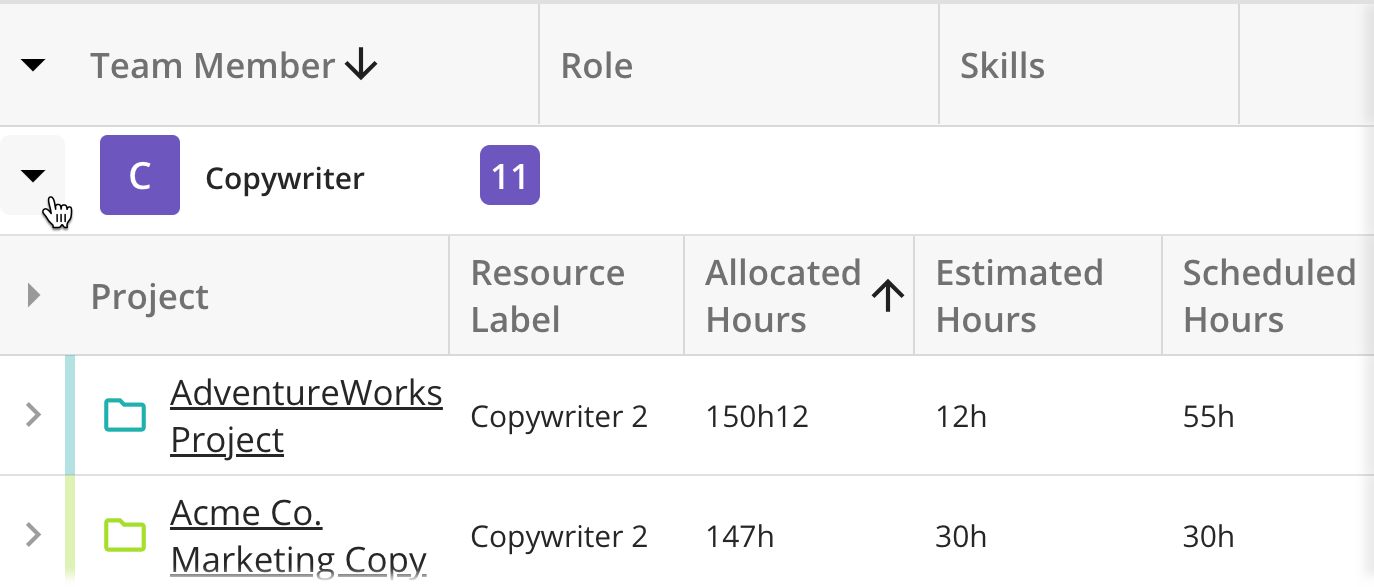Select the Copywriter 2 resource label cell
The image size is (1374, 587).
click(x=558, y=415)
